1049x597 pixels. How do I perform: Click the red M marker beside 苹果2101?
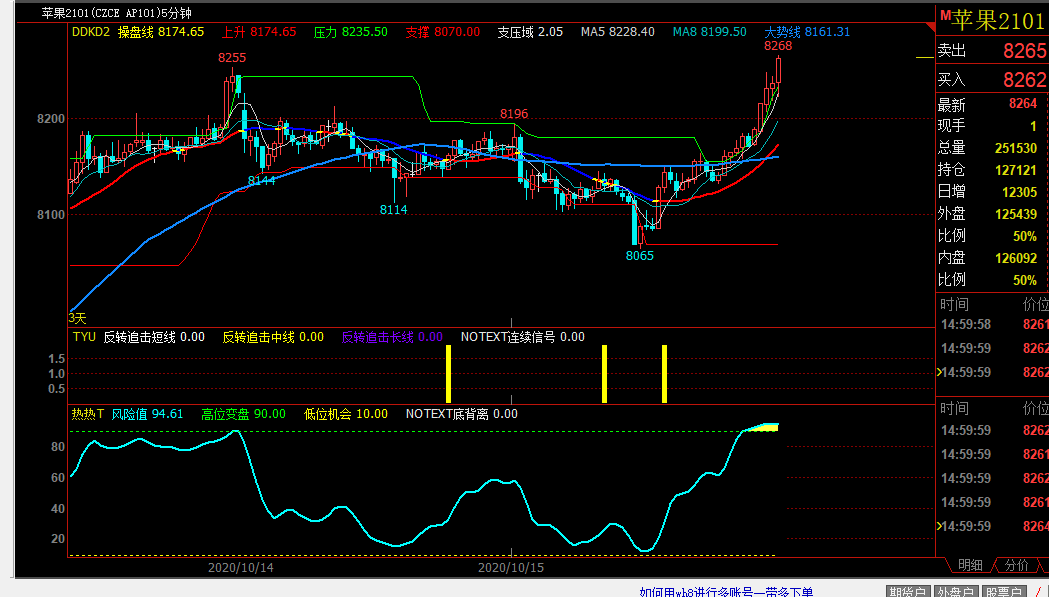click(x=945, y=12)
